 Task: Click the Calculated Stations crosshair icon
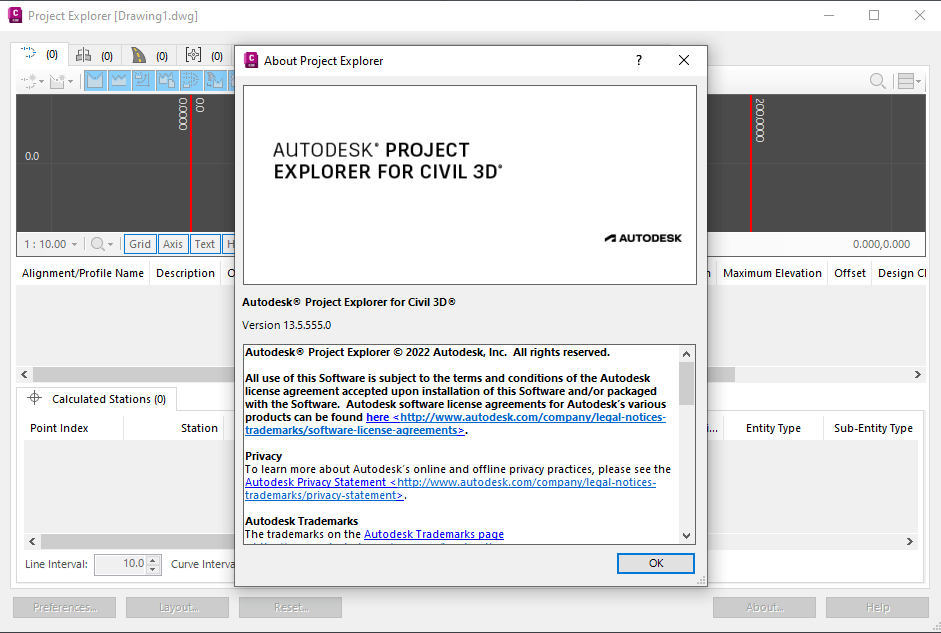tap(35, 398)
